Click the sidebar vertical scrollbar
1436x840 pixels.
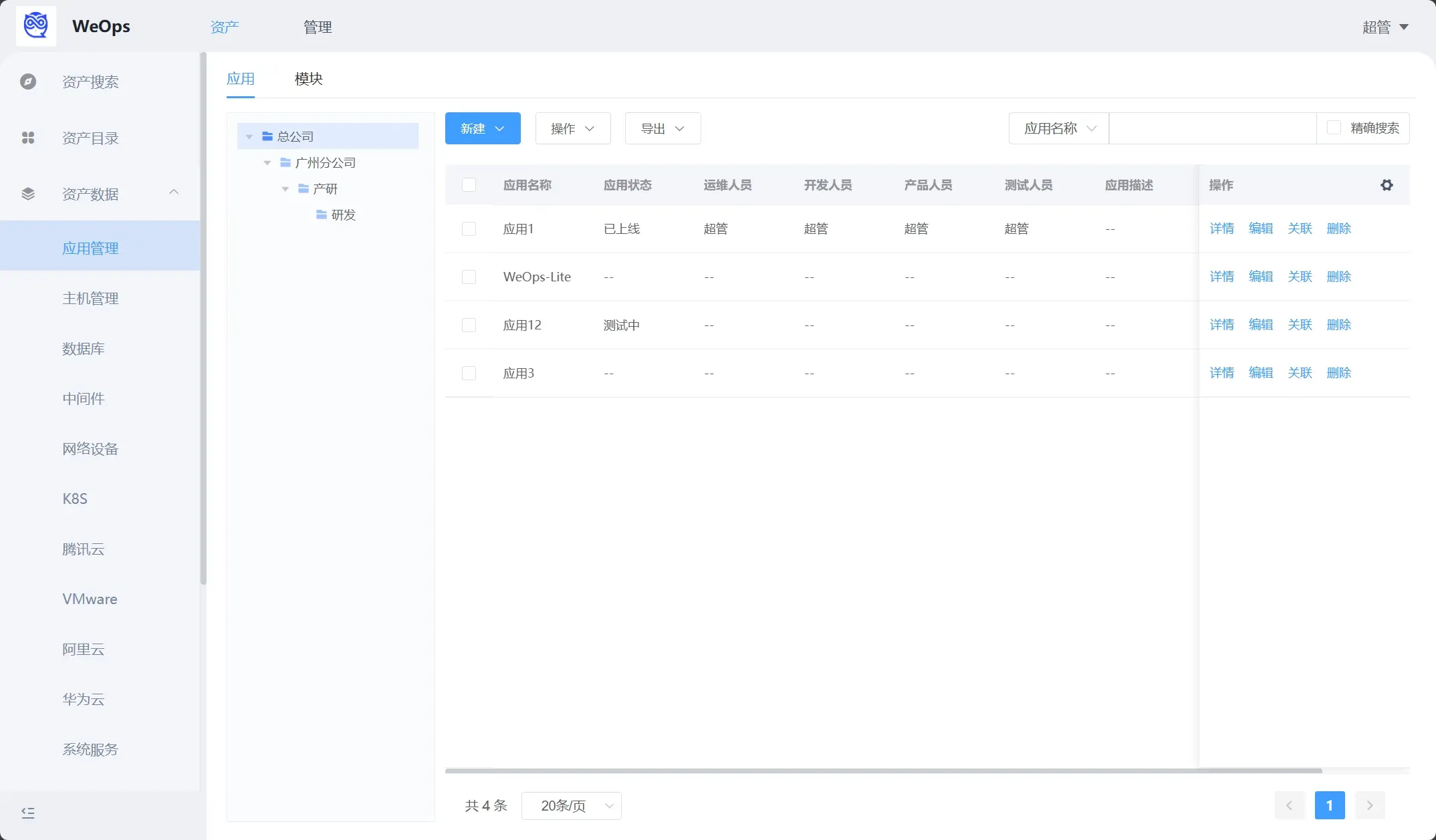click(x=203, y=318)
